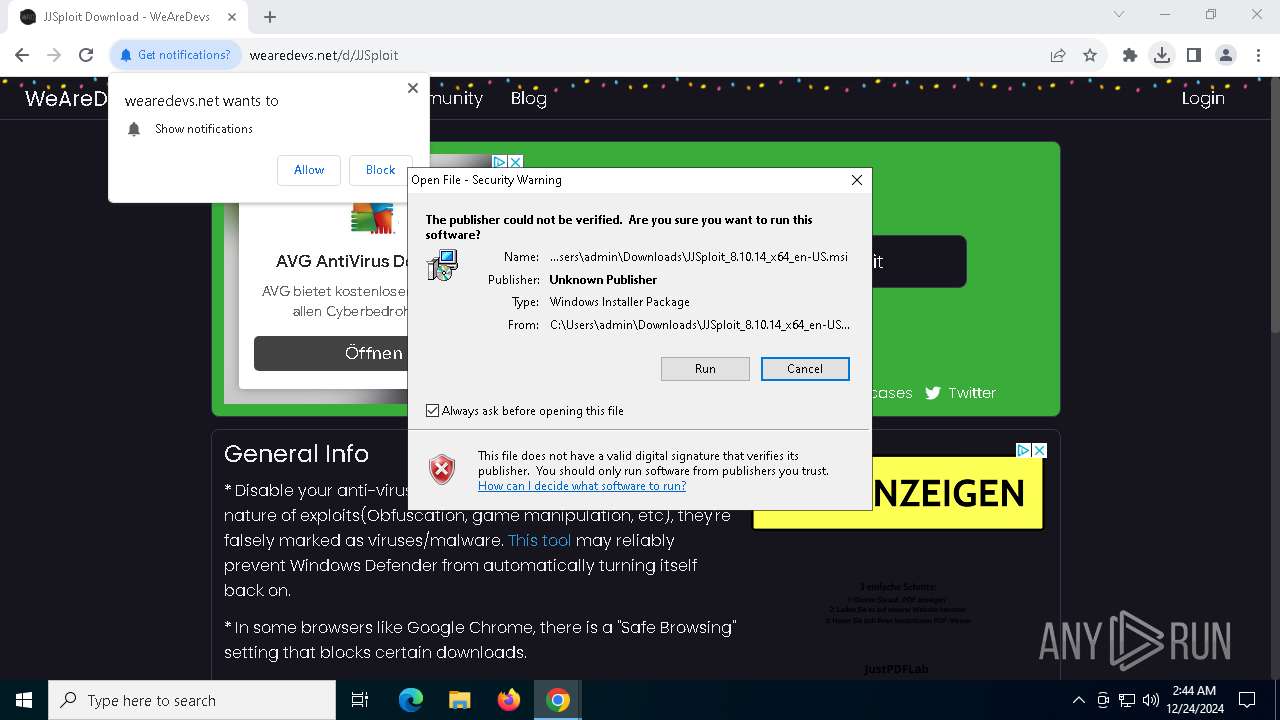
Task: Open volume control in system tray
Action: point(1151,700)
